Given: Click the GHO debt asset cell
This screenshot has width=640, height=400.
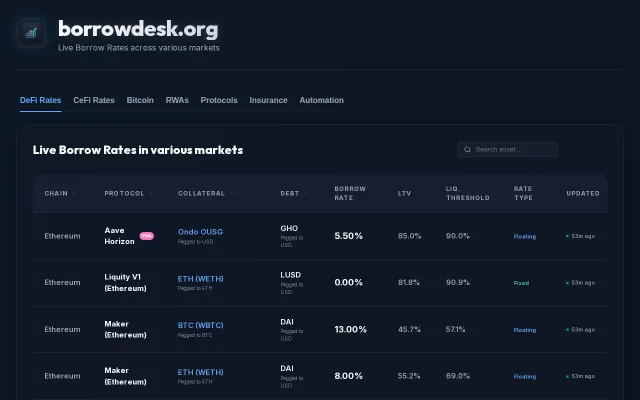Looking at the screenshot, I should point(289,229).
